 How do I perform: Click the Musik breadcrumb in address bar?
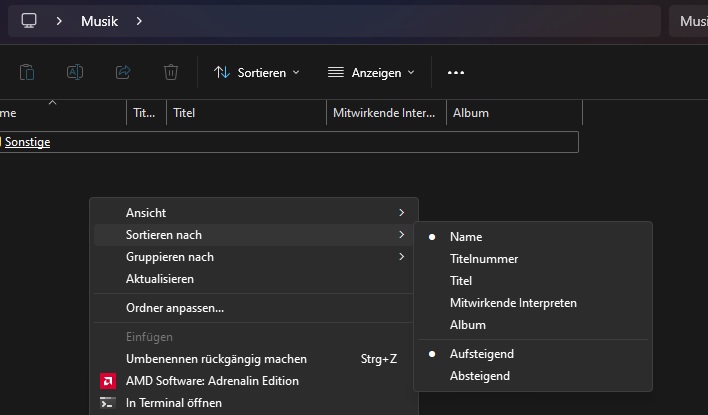(100, 21)
